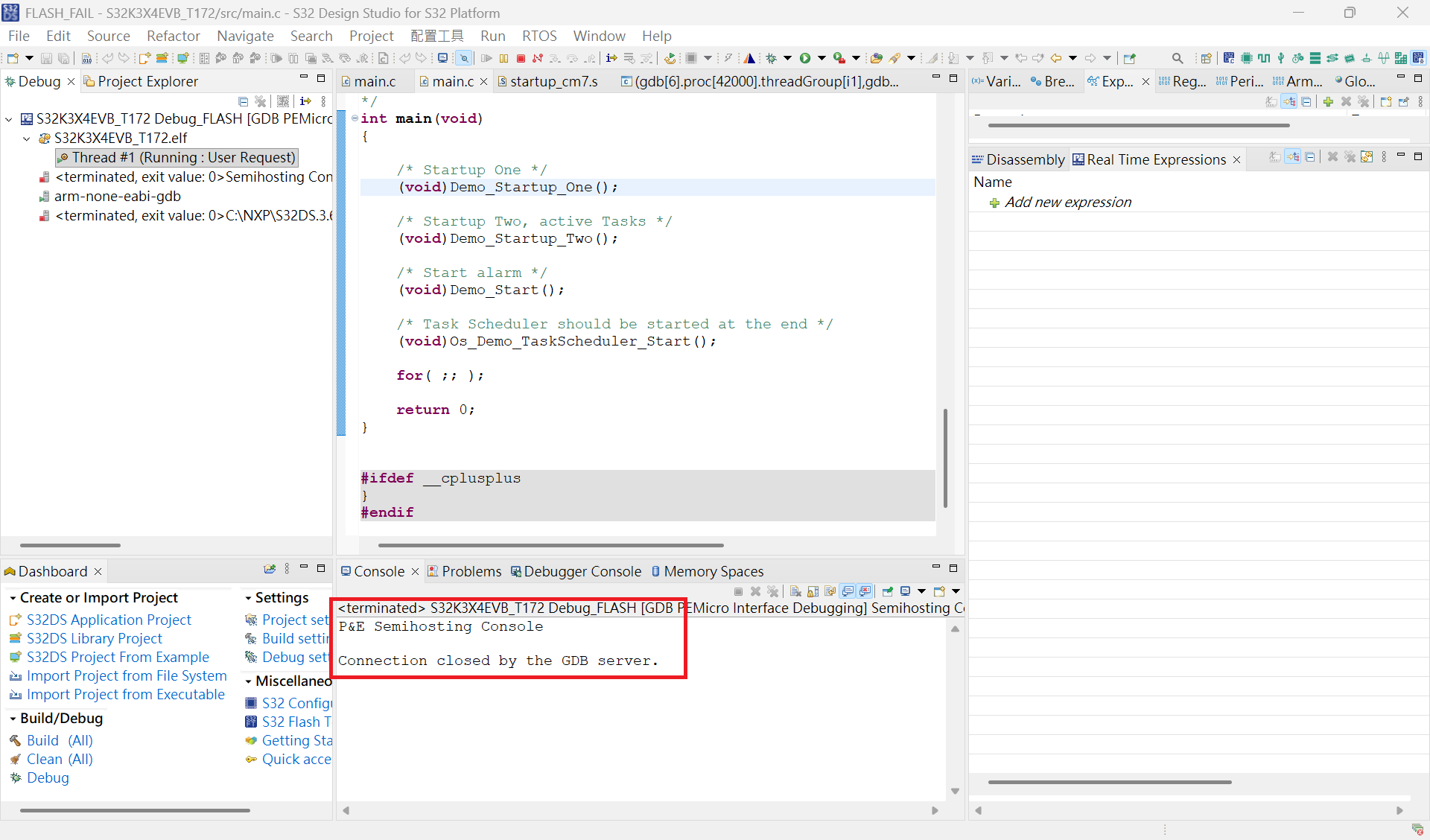Click the fold toggle beside int main(void)
1430x840 pixels.
(x=355, y=118)
